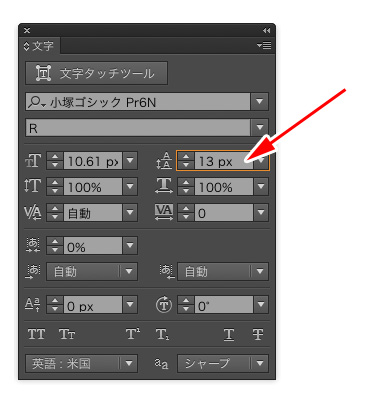Toggle All Caps (TT) style

point(36,334)
